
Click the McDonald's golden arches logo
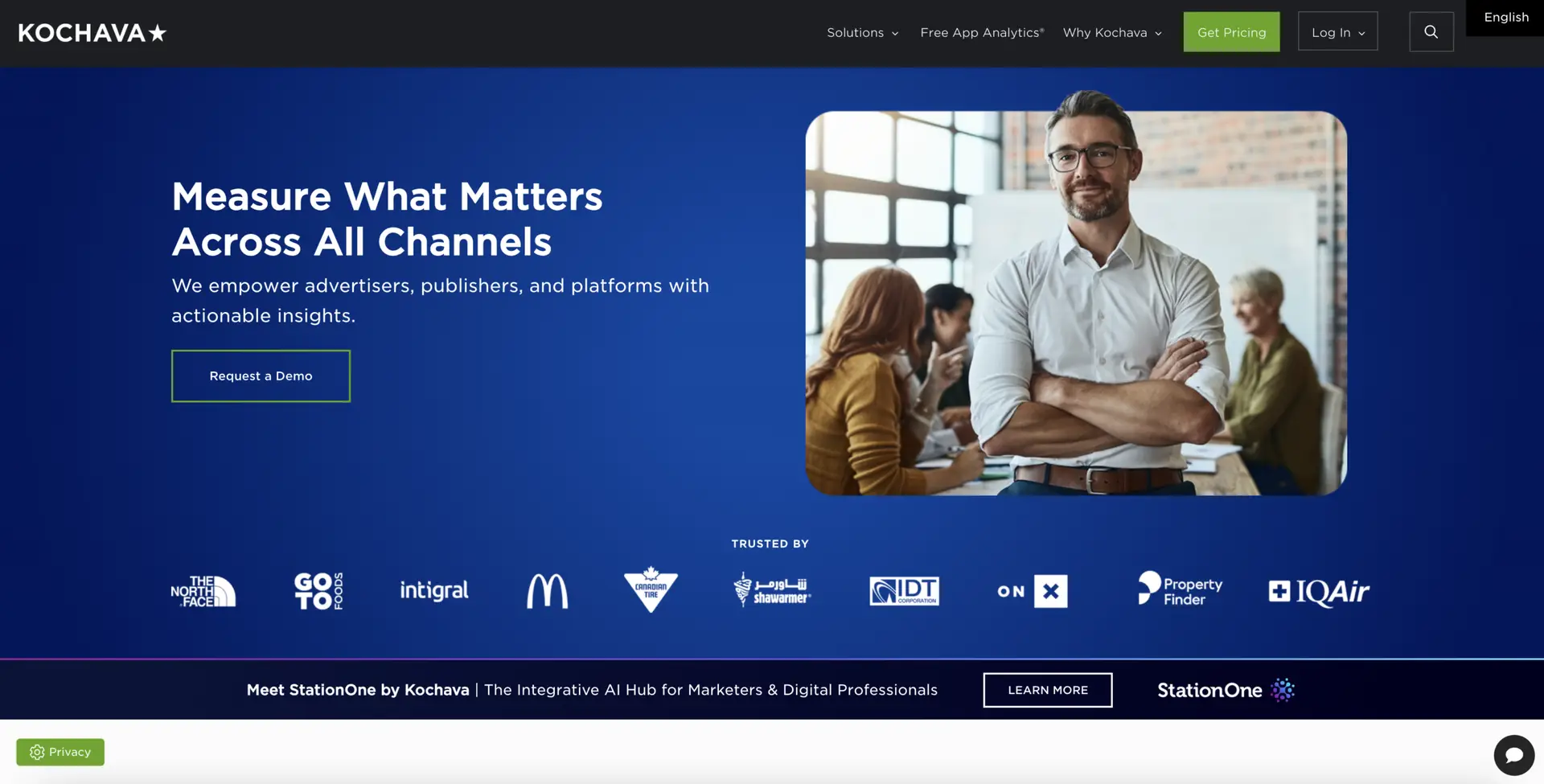(x=547, y=591)
